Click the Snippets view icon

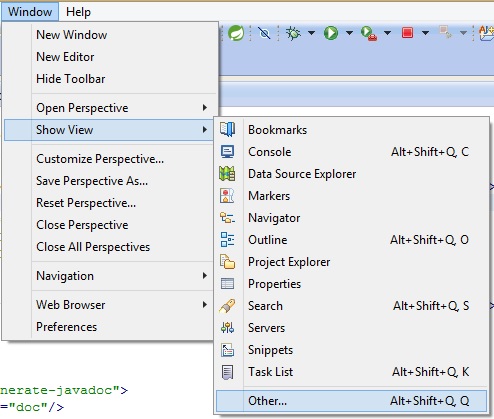click(x=227, y=350)
